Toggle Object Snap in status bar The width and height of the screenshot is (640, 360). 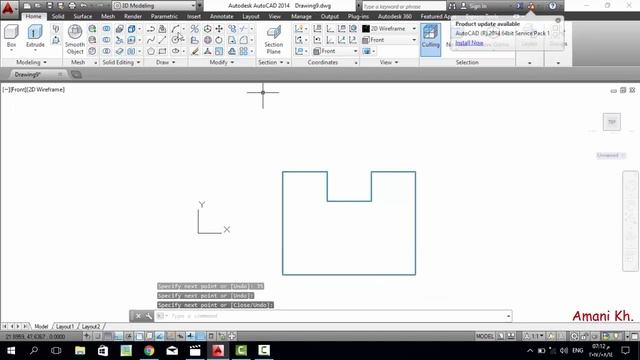139,336
